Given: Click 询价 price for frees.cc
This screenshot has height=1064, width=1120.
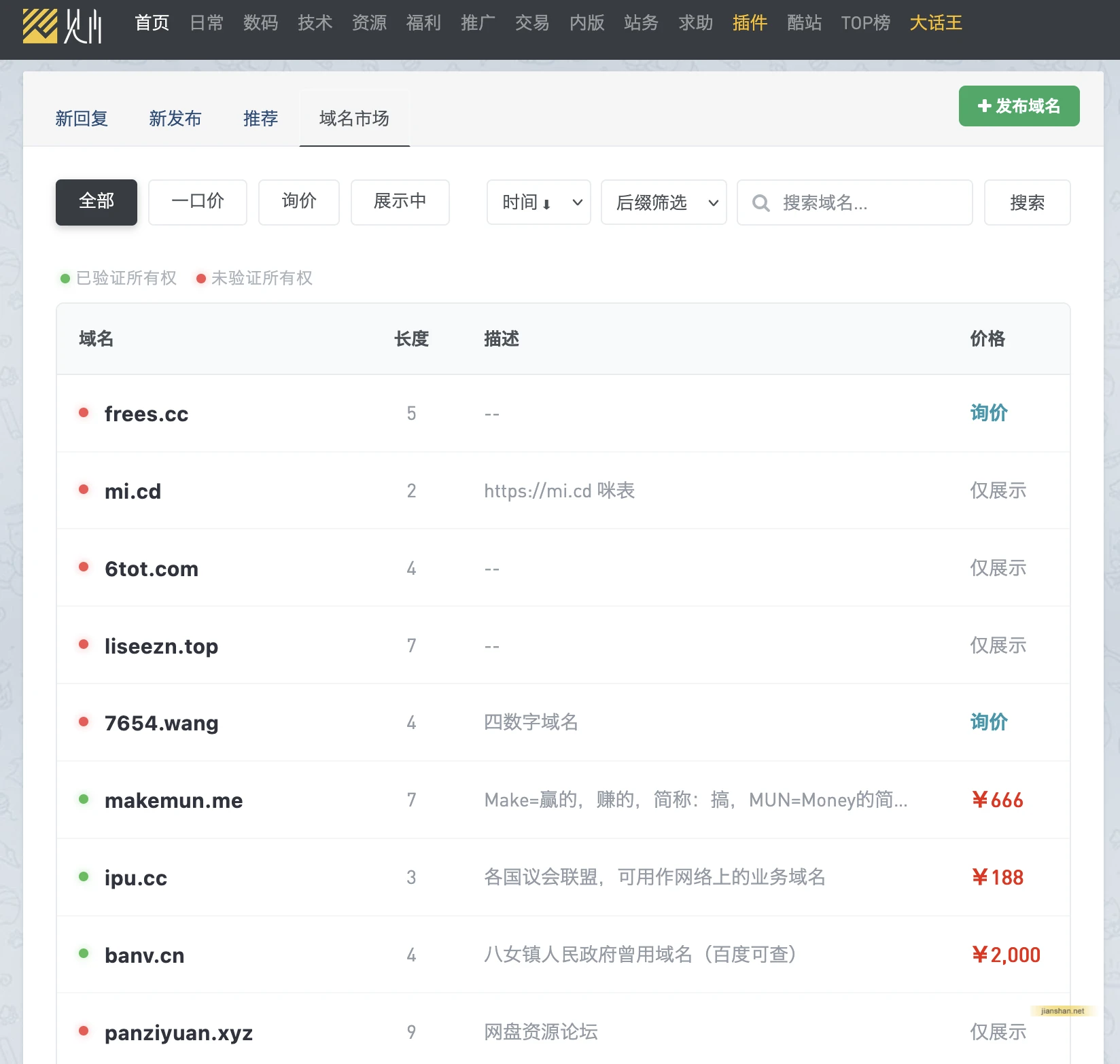Looking at the screenshot, I should 989,412.
